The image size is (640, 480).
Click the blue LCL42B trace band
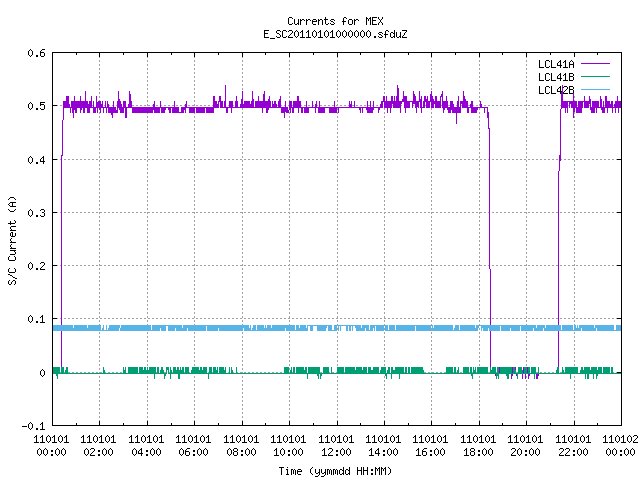[x=337, y=328]
